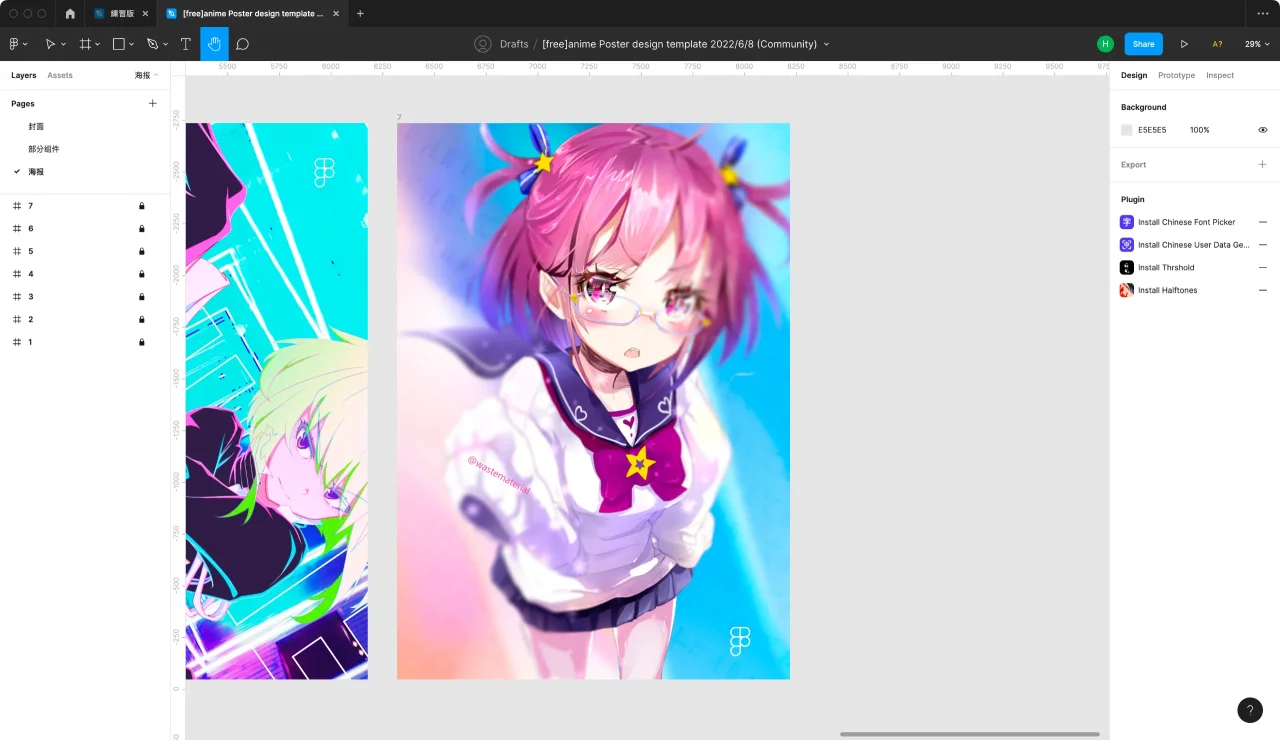Viewport: 1280px width, 740px height.
Task: Switch to the 練習版 file tab
Action: click(x=122, y=13)
